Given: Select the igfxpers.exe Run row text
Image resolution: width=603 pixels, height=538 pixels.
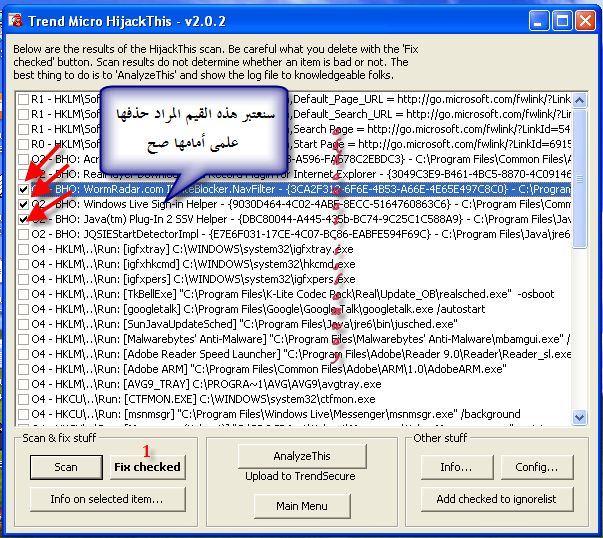Looking at the screenshot, I should click(x=193, y=279).
